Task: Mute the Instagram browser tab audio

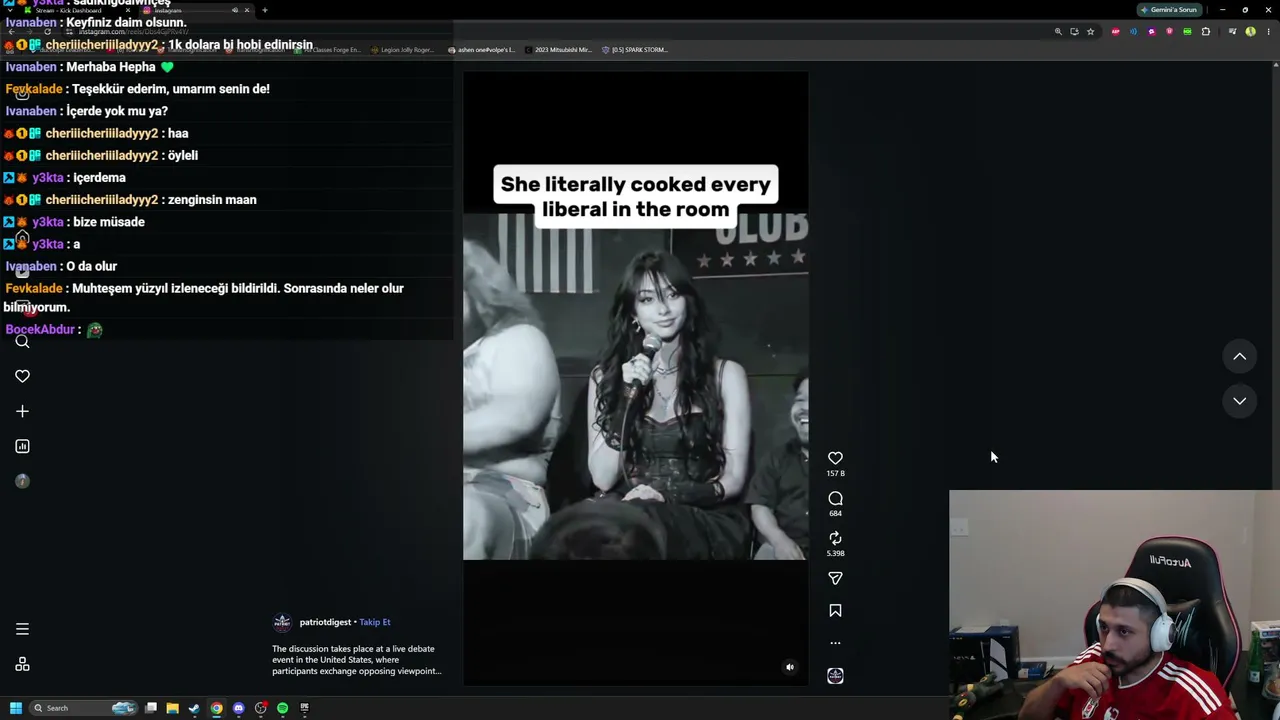Action: point(235,10)
